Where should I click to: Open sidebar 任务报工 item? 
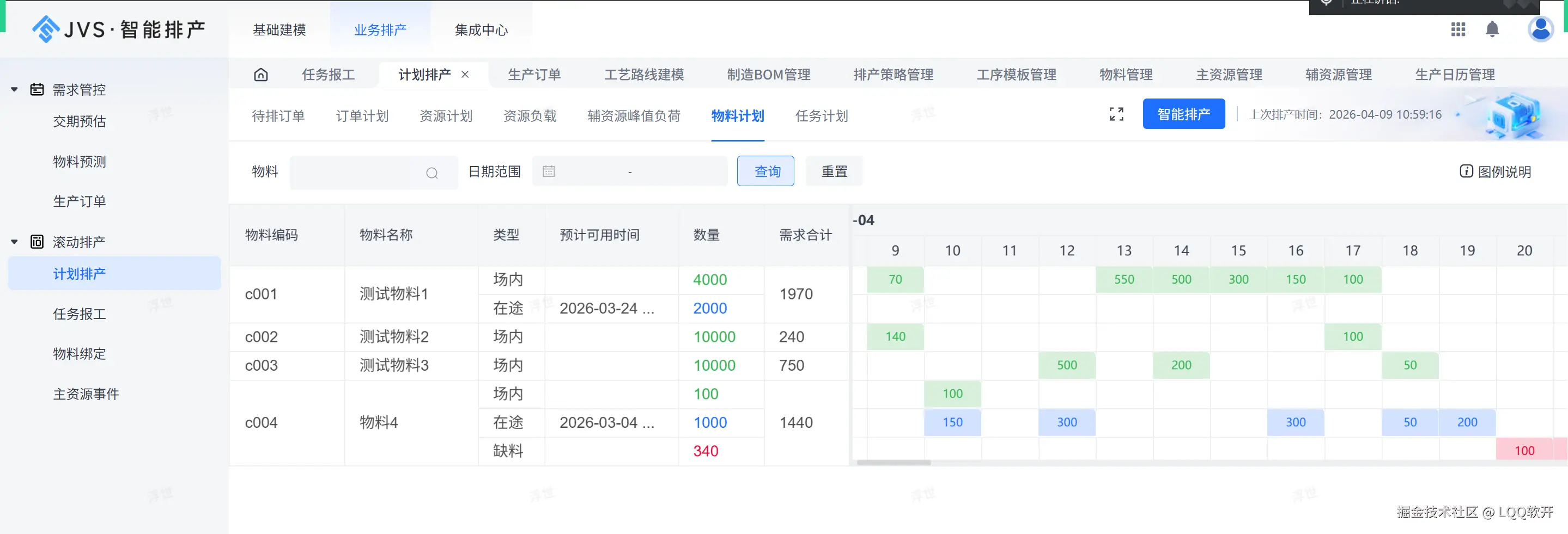[x=80, y=314]
